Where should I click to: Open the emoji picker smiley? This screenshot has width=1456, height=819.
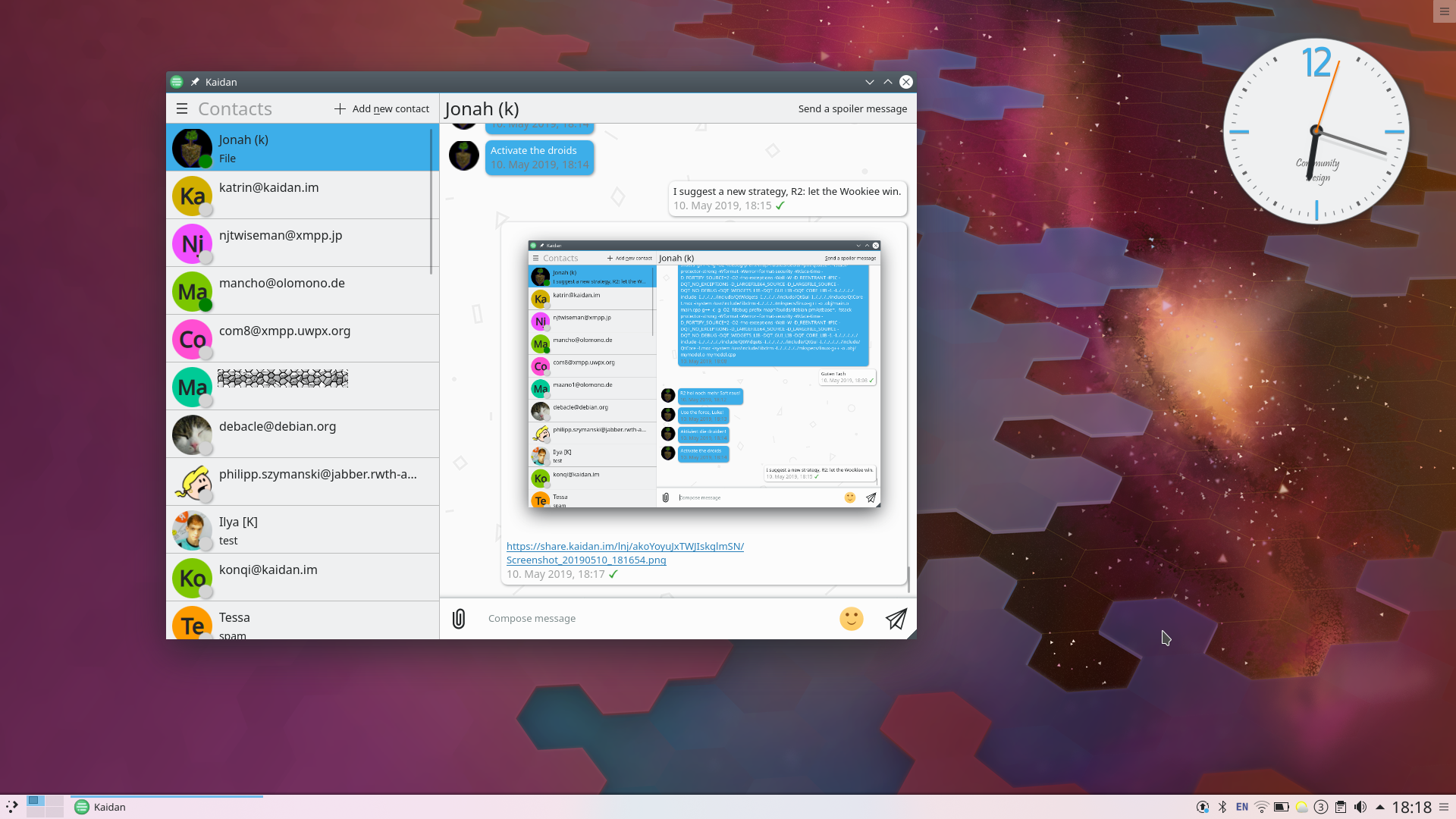[851, 619]
